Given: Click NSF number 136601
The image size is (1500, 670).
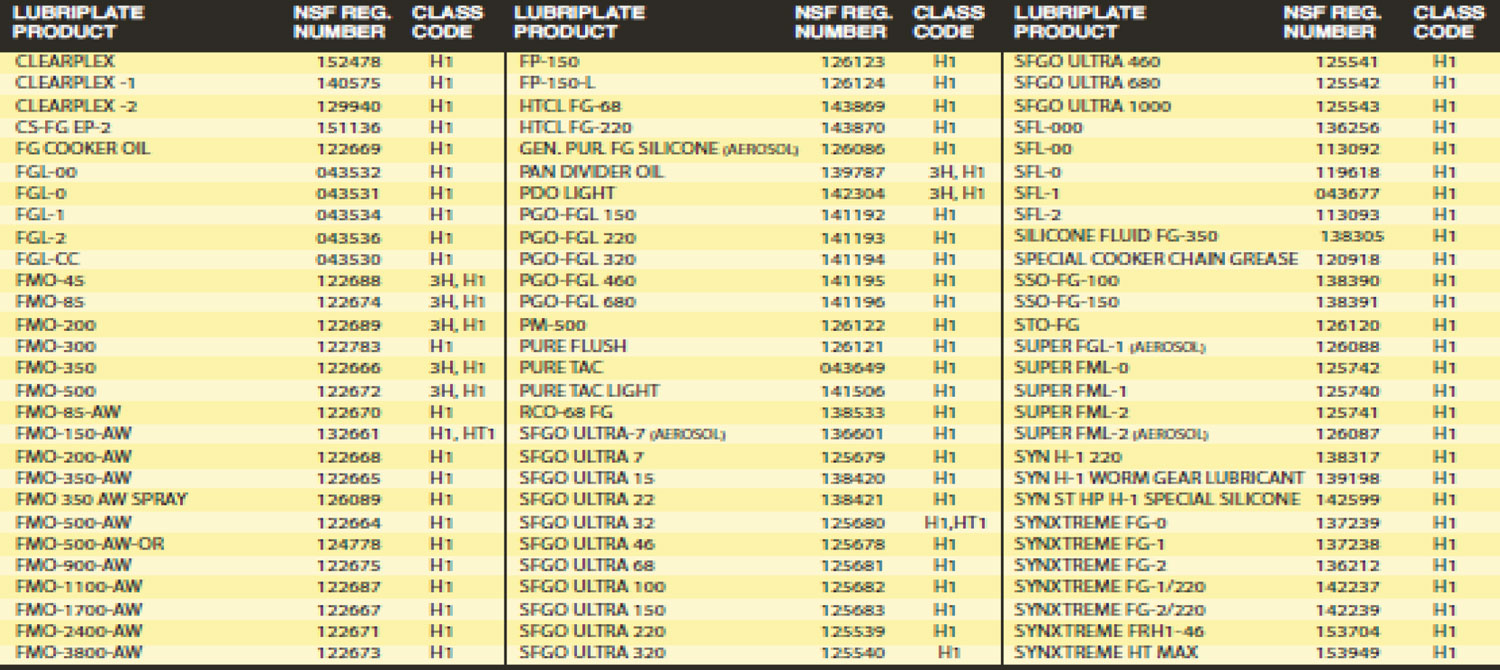Looking at the screenshot, I should pyautogui.click(x=852, y=434).
